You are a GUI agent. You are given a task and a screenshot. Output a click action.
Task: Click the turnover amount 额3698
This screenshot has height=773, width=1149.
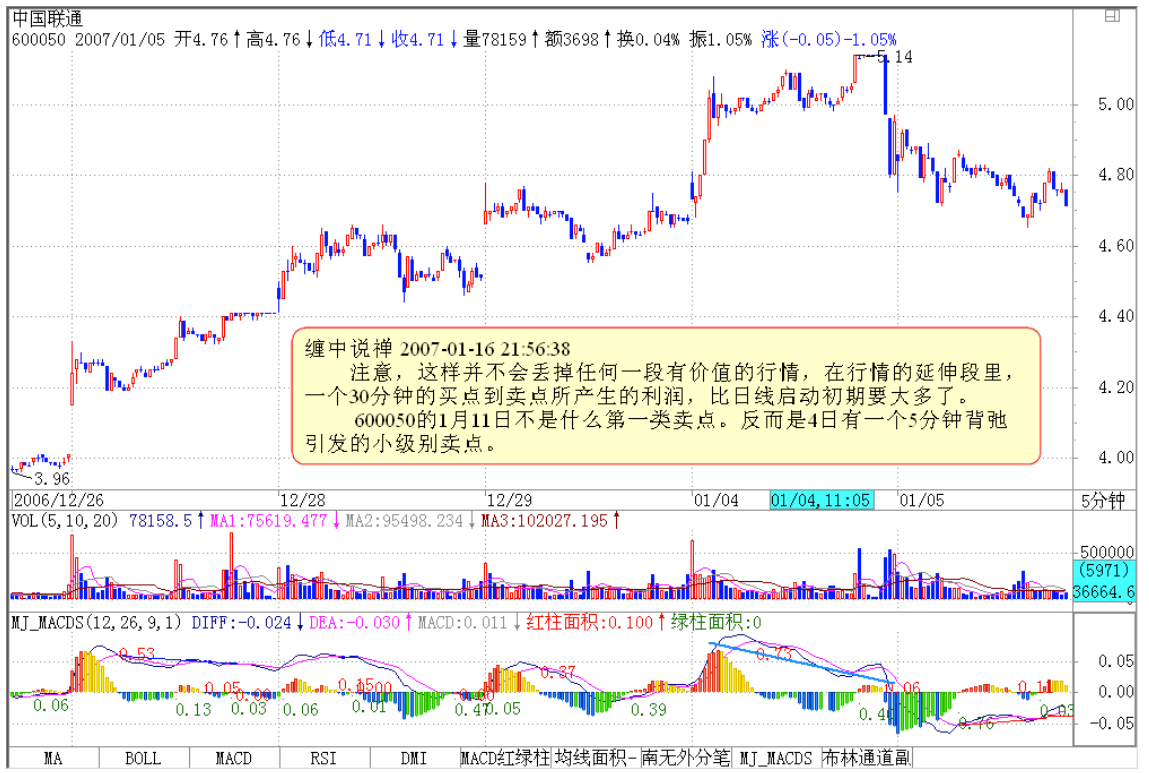[572, 40]
